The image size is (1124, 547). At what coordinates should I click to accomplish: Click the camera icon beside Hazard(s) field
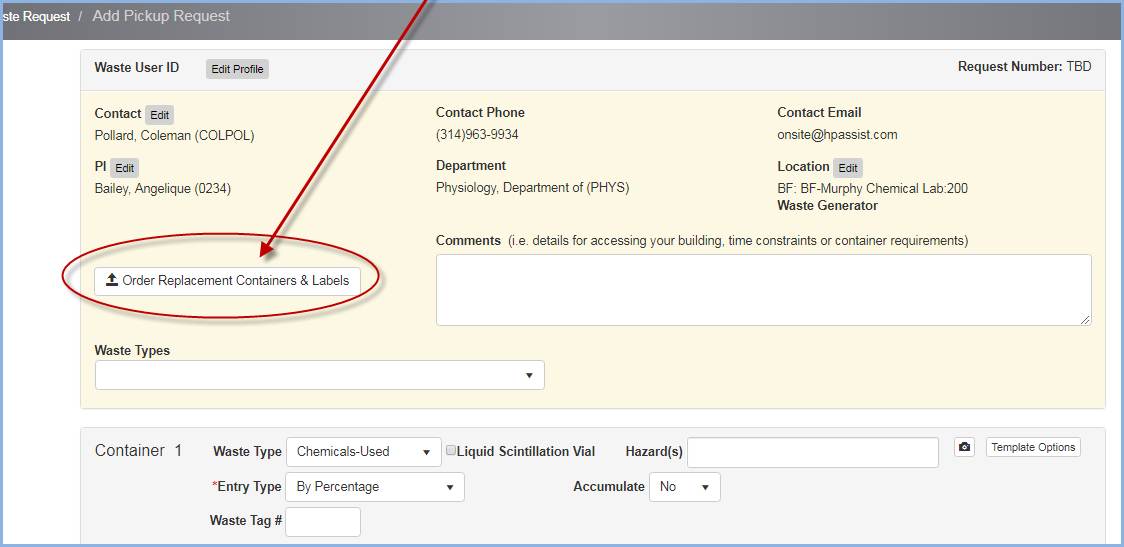(x=964, y=447)
